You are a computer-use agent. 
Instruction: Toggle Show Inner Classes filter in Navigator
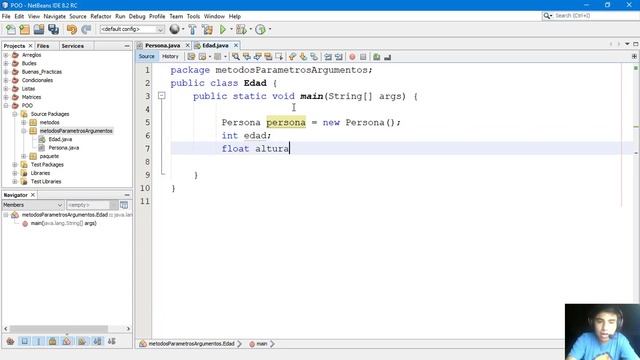[67, 341]
